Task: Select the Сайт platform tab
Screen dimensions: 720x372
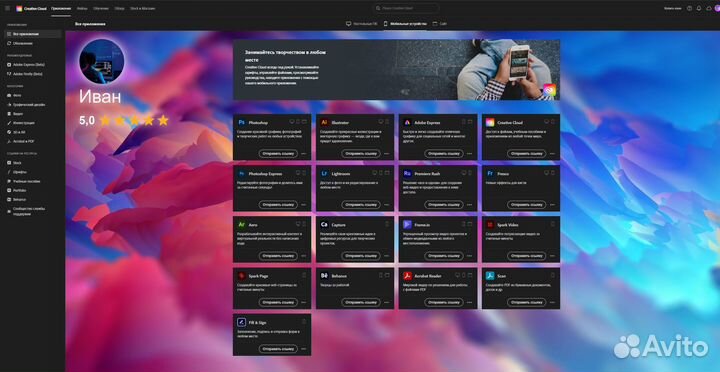Action: click(x=440, y=23)
